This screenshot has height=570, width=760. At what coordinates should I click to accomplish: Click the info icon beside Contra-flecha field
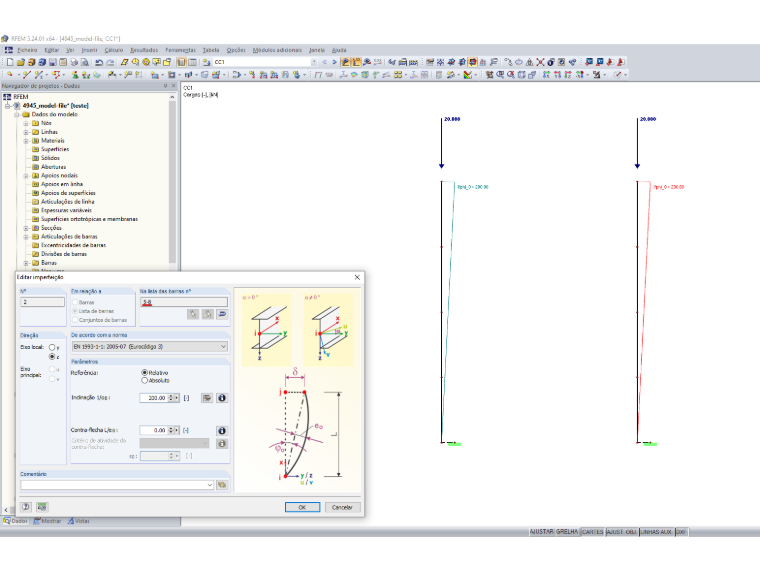(222, 430)
